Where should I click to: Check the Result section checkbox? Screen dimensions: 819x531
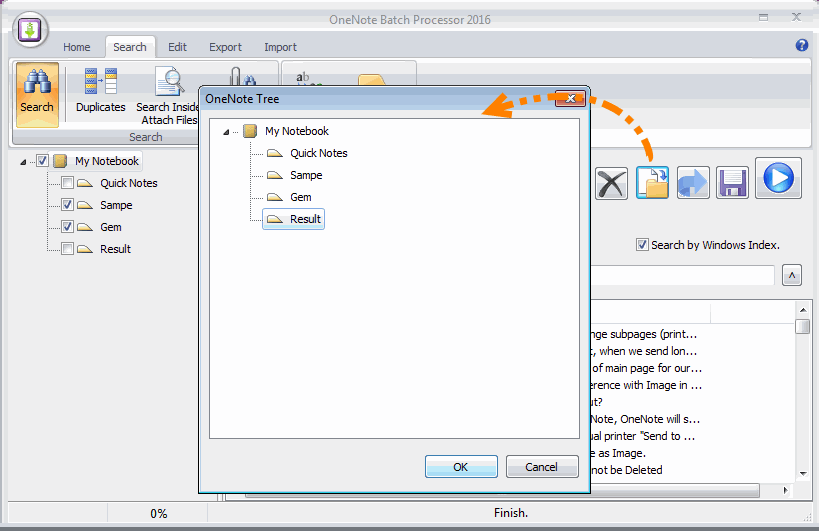click(67, 249)
